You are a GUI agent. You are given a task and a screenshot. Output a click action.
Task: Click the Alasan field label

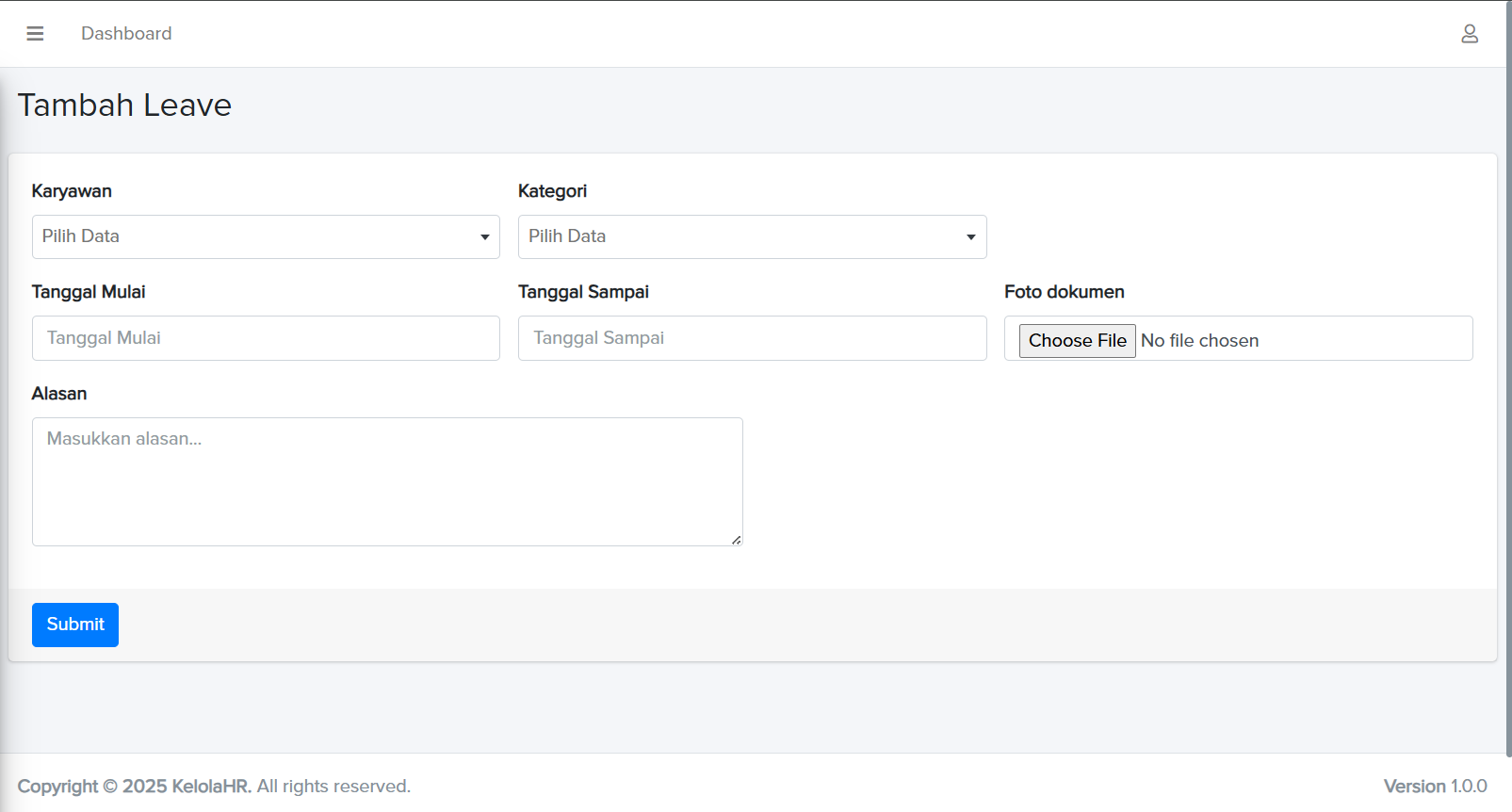point(59,394)
